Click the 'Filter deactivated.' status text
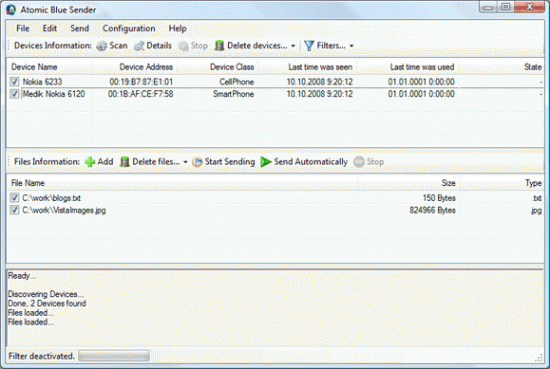550x369 pixels. click(41, 356)
